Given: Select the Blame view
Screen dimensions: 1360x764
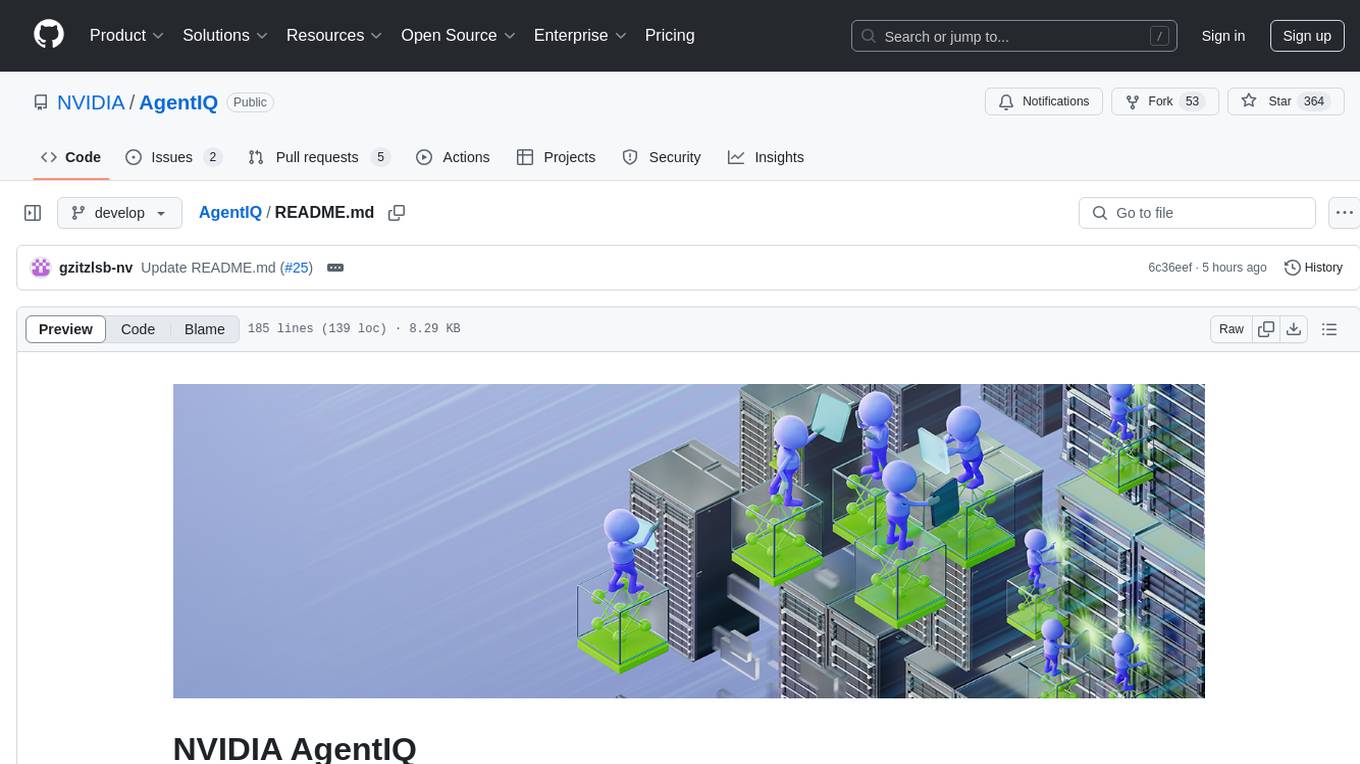Looking at the screenshot, I should click(205, 329).
